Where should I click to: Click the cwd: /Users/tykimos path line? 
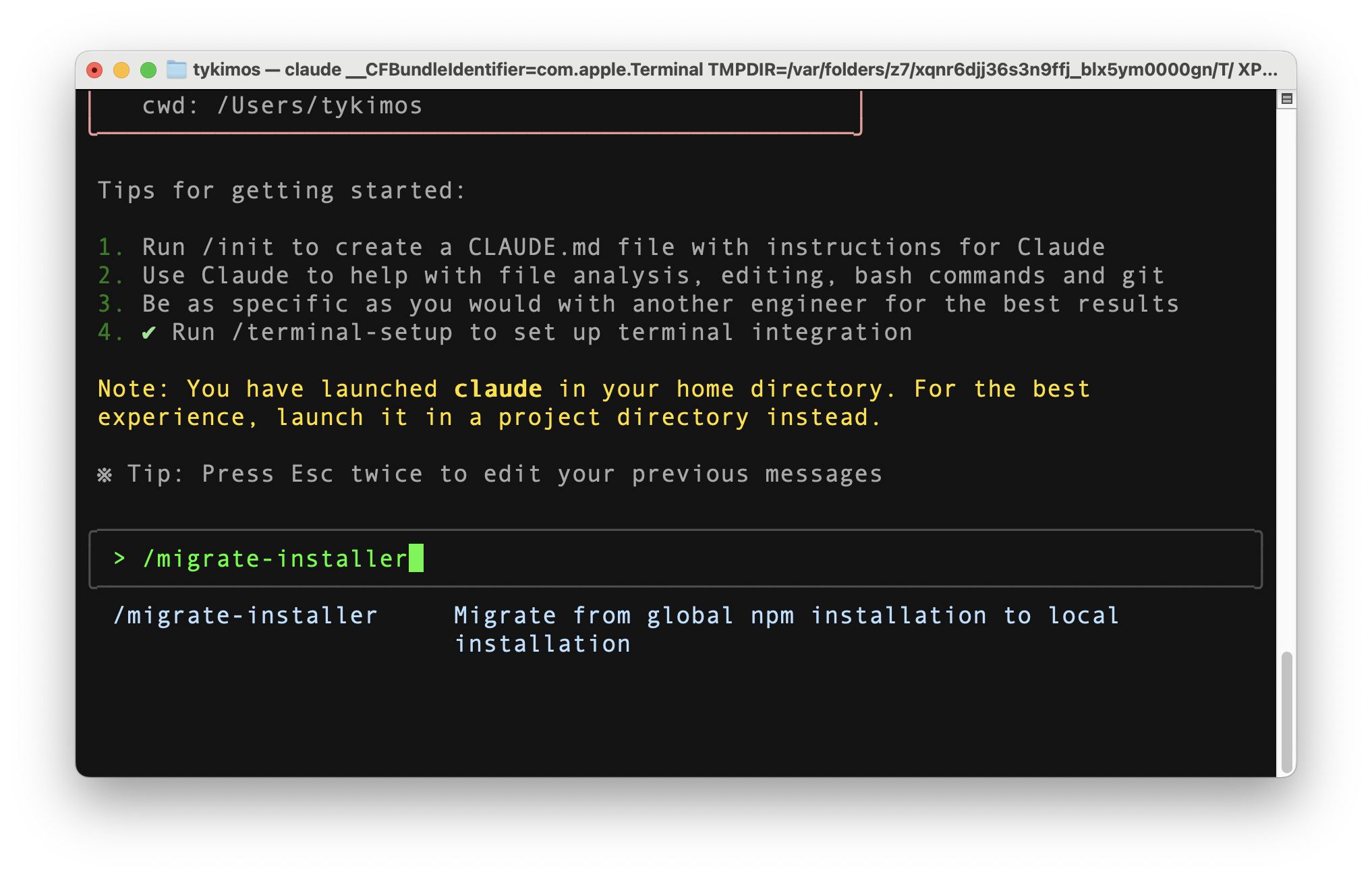tap(282, 106)
